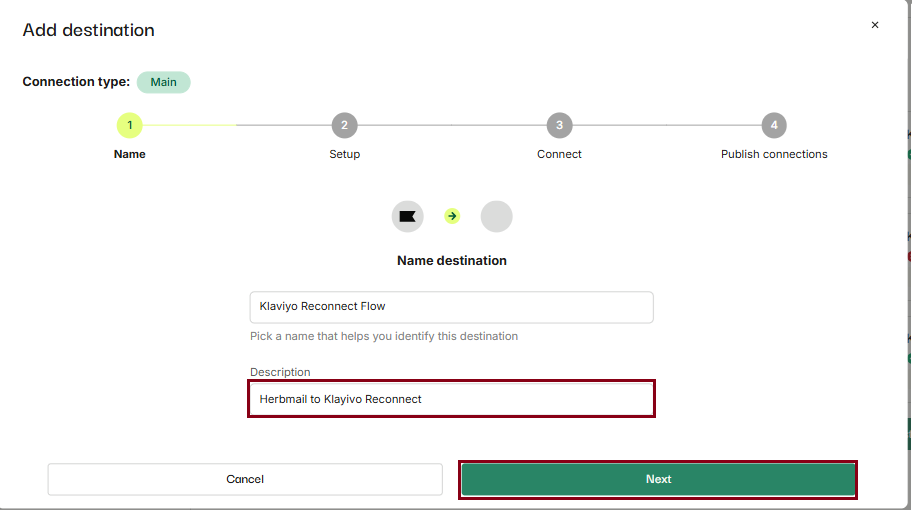Click the Name destination heading
Image resolution: width=912 pixels, height=510 pixels.
click(451, 260)
